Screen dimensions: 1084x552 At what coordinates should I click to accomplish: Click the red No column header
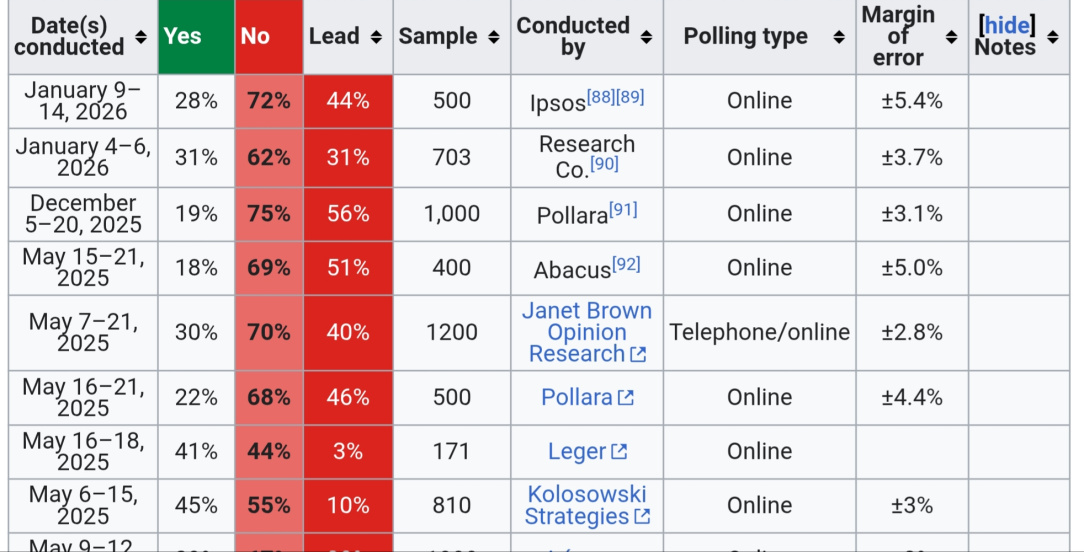(255, 36)
